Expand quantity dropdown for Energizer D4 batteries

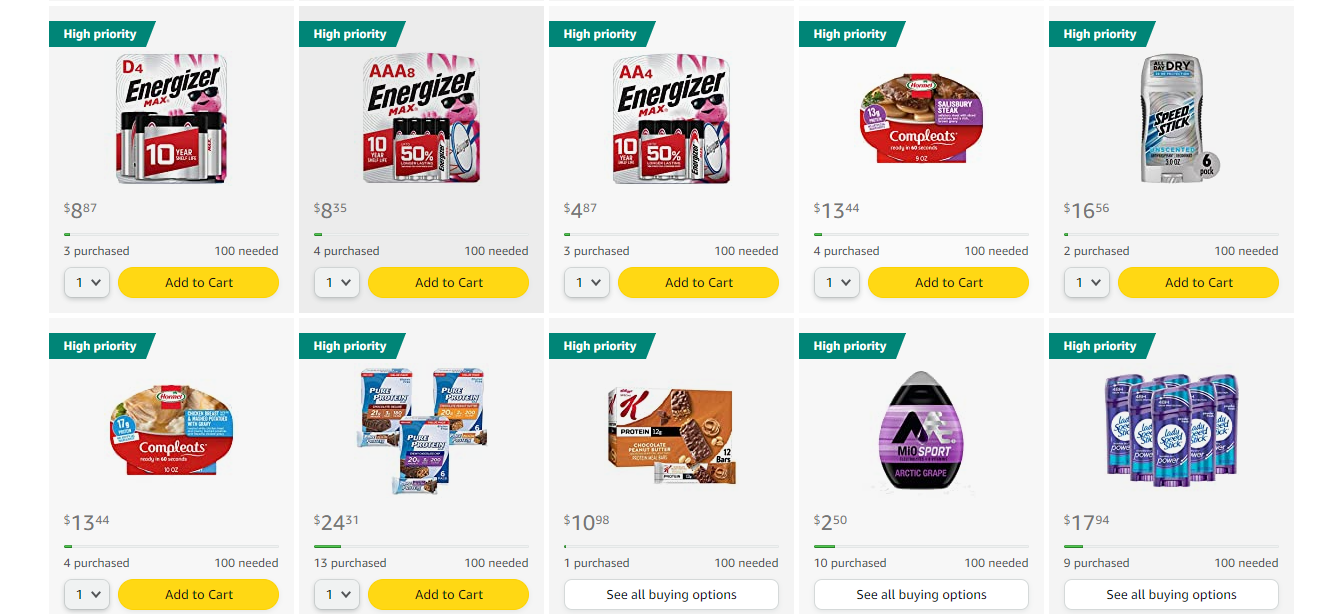87,283
